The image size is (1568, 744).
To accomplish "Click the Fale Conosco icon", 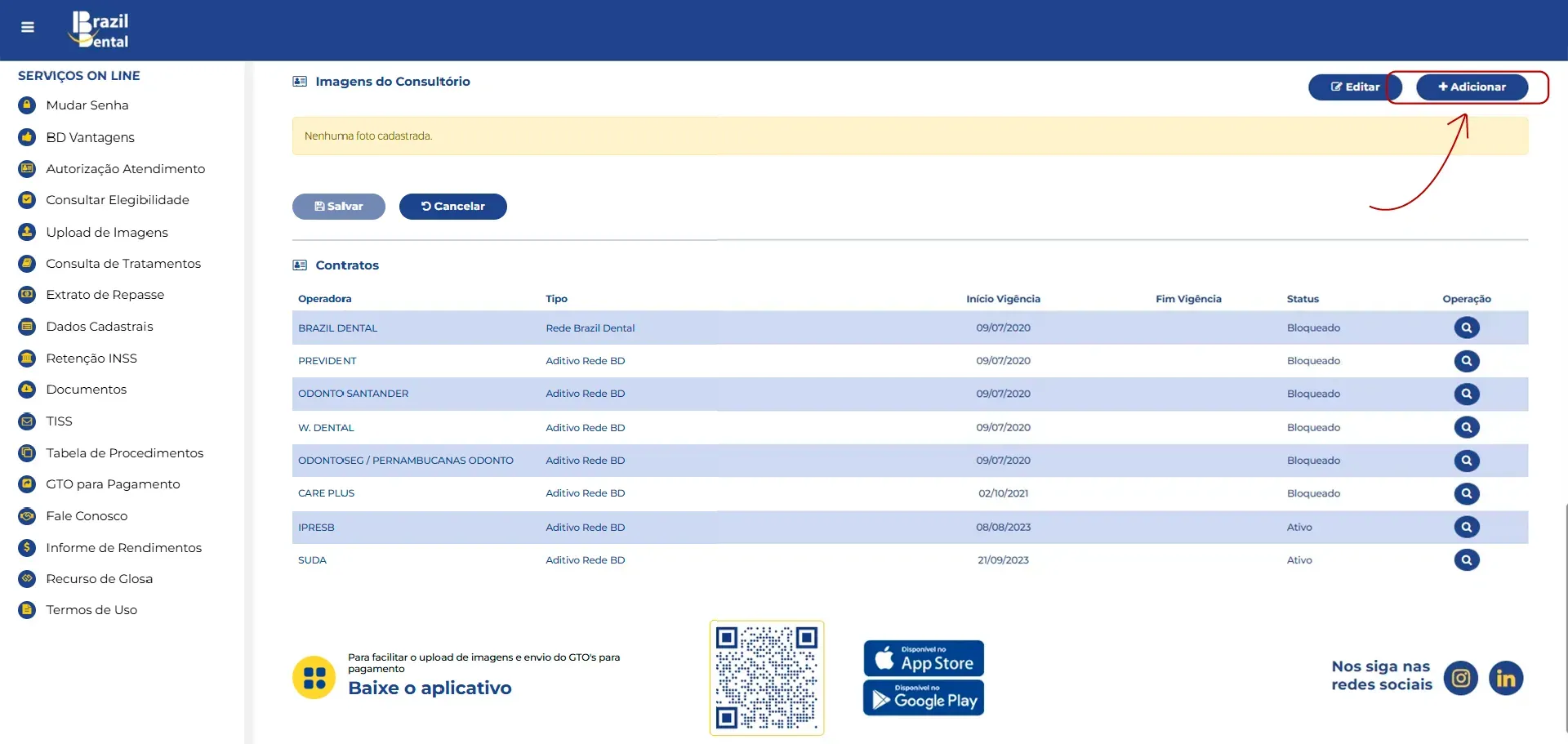I will (x=27, y=516).
